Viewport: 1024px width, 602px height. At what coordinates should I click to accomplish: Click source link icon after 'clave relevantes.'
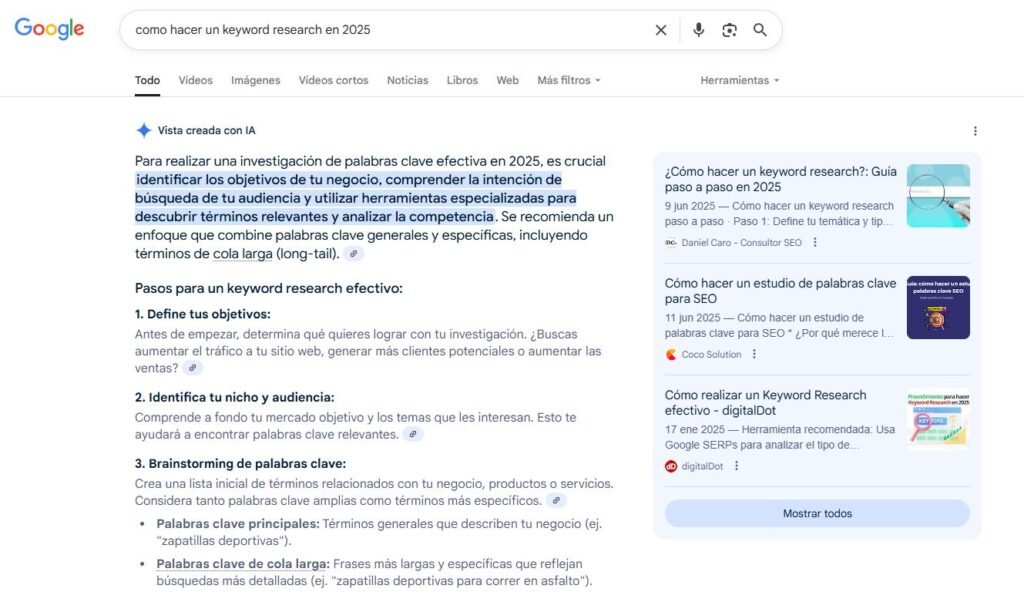tap(413, 435)
